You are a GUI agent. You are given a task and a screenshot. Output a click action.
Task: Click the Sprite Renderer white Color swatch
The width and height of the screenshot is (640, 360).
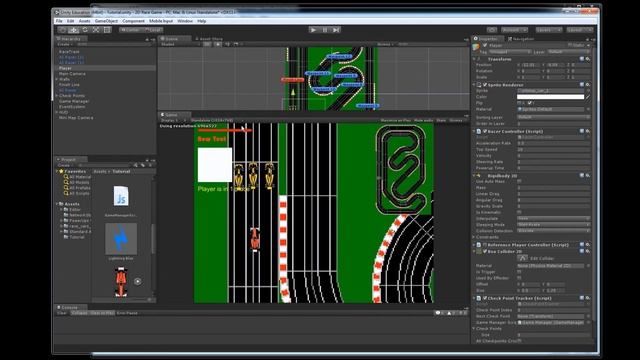click(x=550, y=97)
